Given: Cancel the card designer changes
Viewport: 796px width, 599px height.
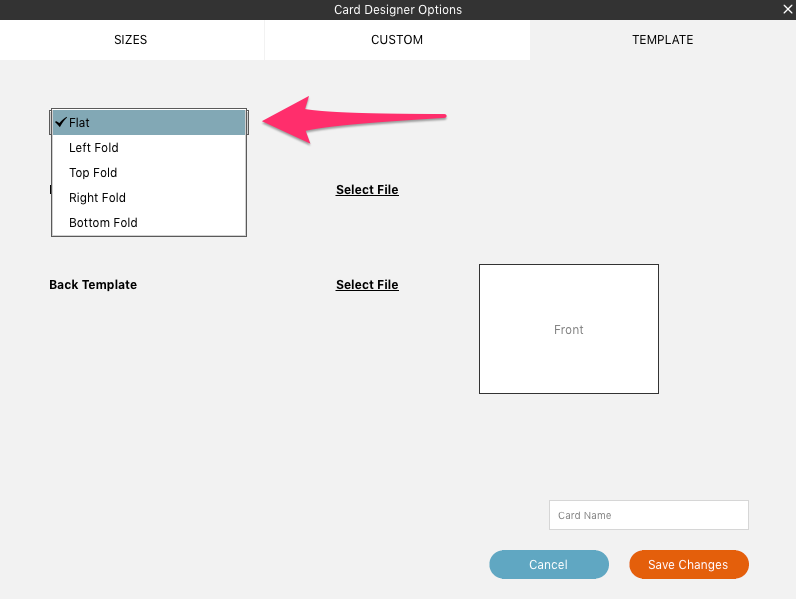Looking at the screenshot, I should click(549, 564).
